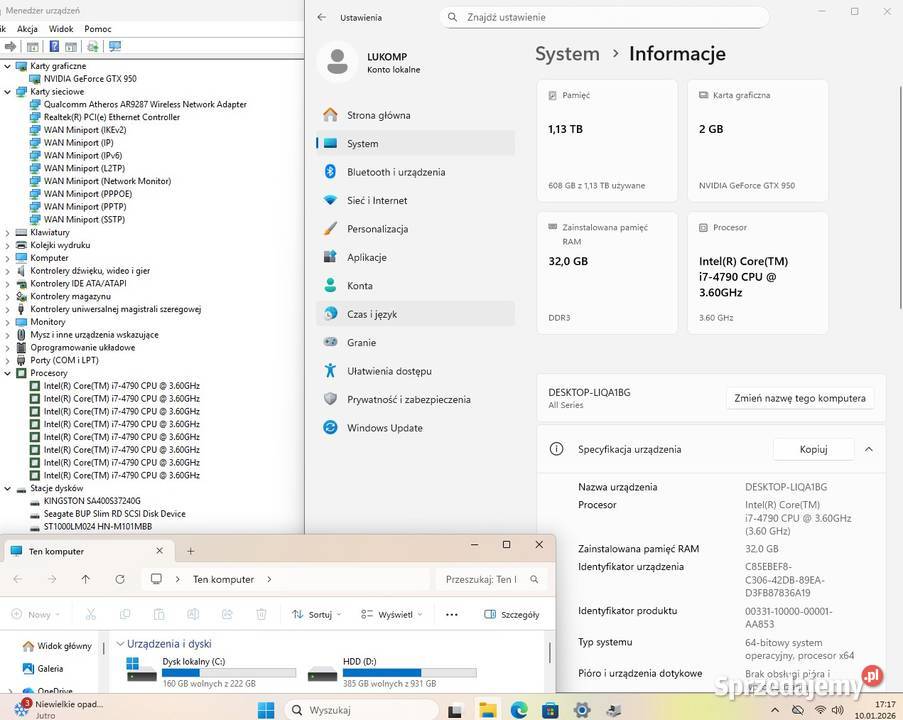Viewport: 903px width, 720px height.
Task: Click the Delete trash icon in Explorer
Action: pyautogui.click(x=261, y=614)
